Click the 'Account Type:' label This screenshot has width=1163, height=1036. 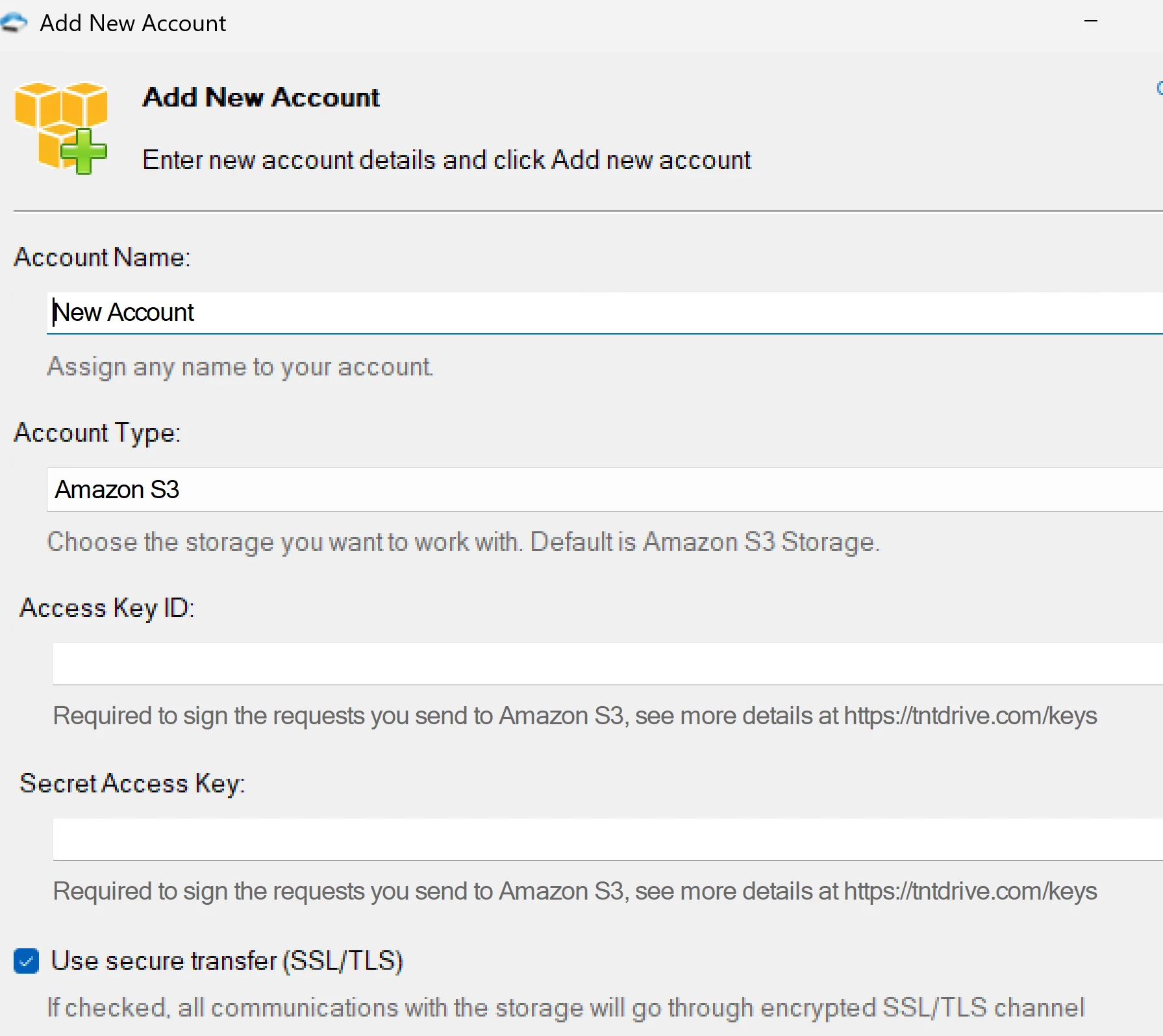pos(97,433)
